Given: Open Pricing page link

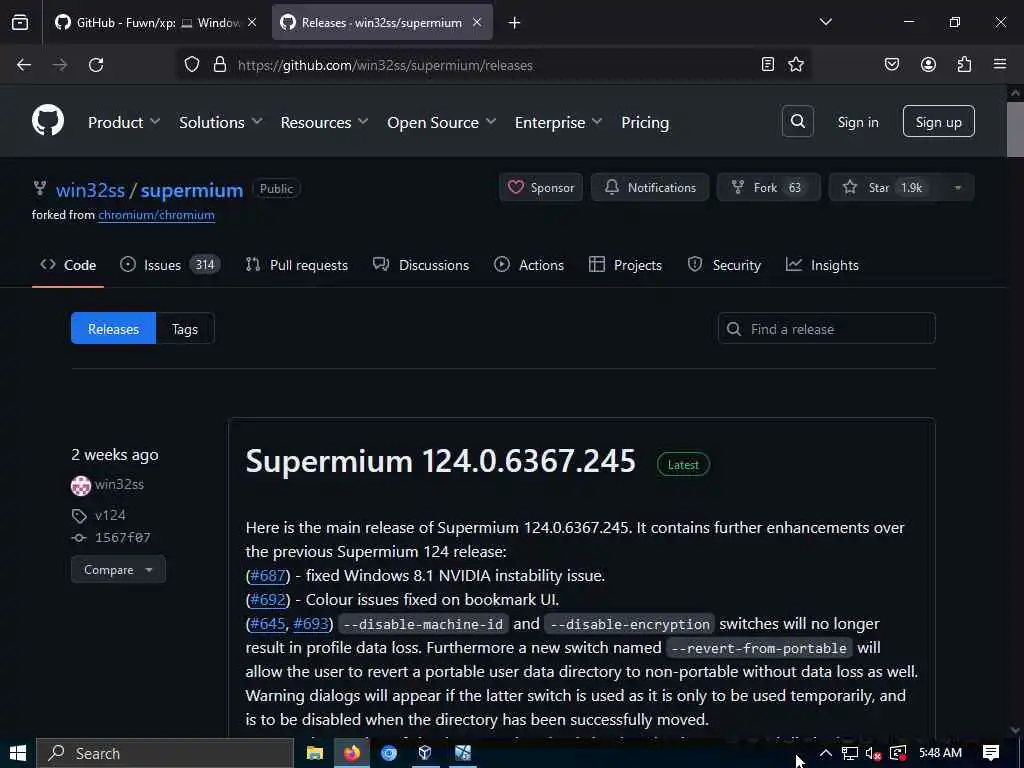Looking at the screenshot, I should click(x=645, y=122).
